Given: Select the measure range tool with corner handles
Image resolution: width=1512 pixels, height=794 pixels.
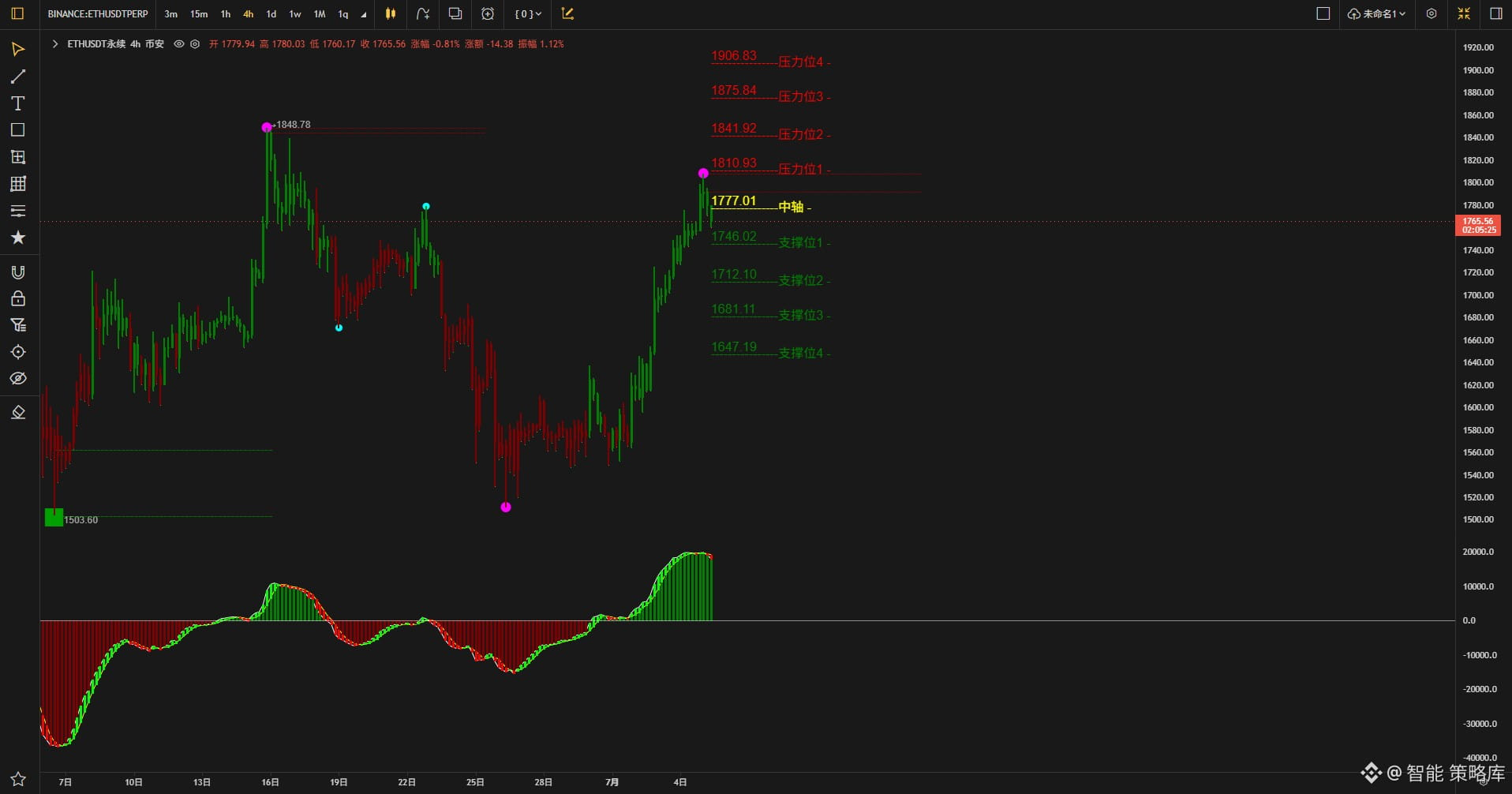Looking at the screenshot, I should [18, 157].
